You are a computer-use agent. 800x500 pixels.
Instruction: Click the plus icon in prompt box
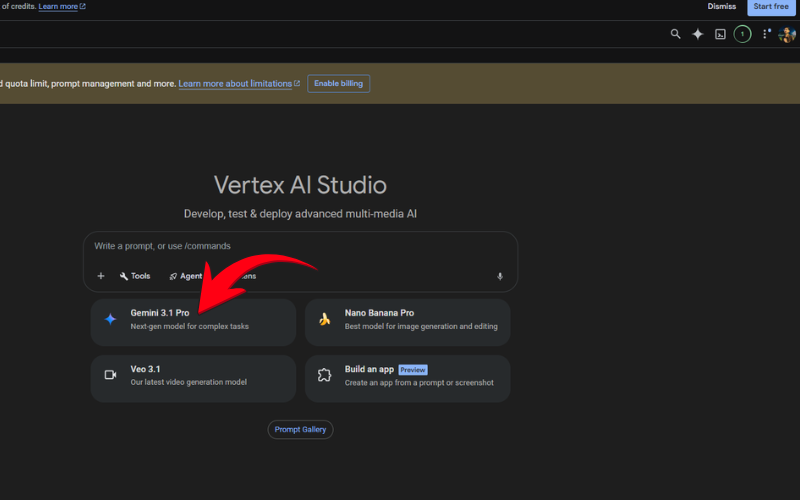[101, 276]
